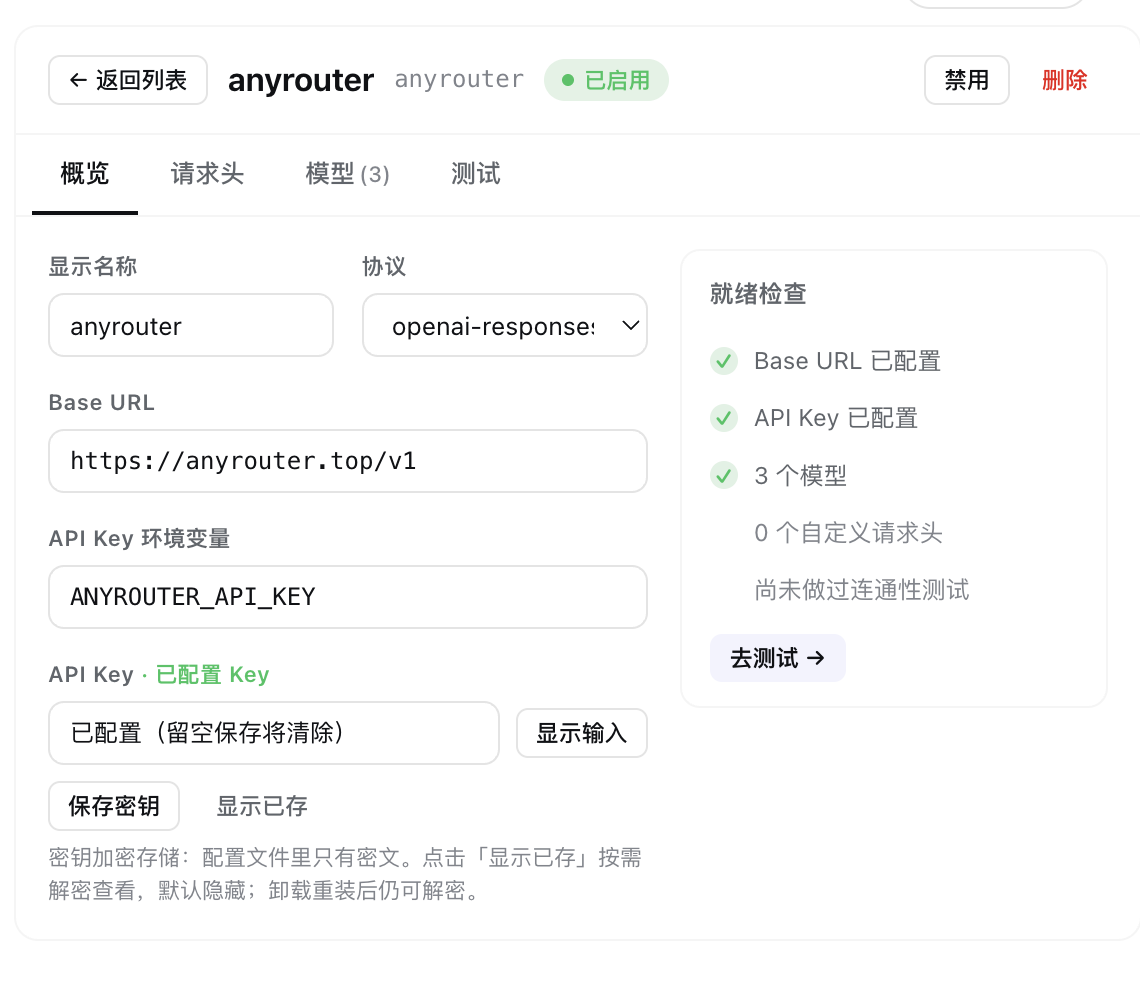Click the 已启用 status badge
Screen dimensions: 1140x984
pos(606,80)
